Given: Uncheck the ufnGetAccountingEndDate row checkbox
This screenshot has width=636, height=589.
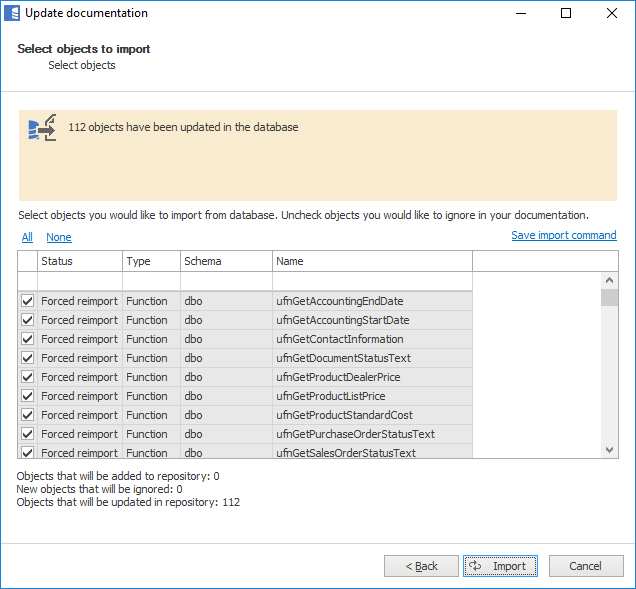Looking at the screenshot, I should coord(27,301).
